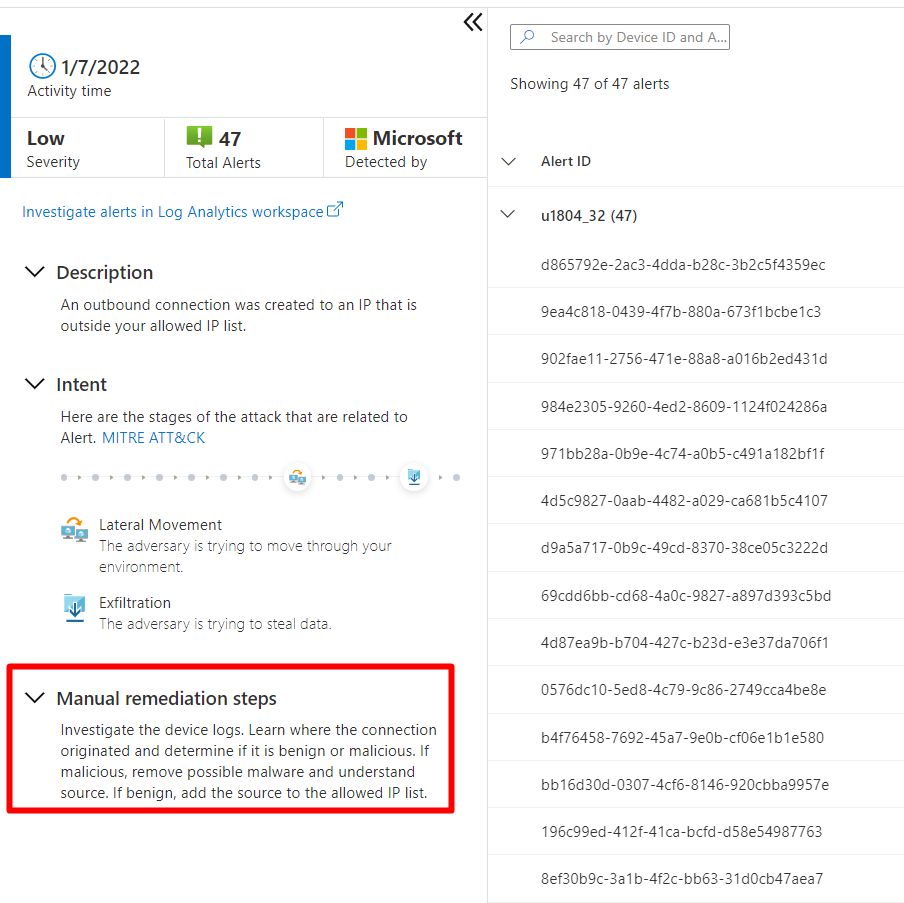Collapse the Description section
This screenshot has width=904, height=903.
coord(34,271)
